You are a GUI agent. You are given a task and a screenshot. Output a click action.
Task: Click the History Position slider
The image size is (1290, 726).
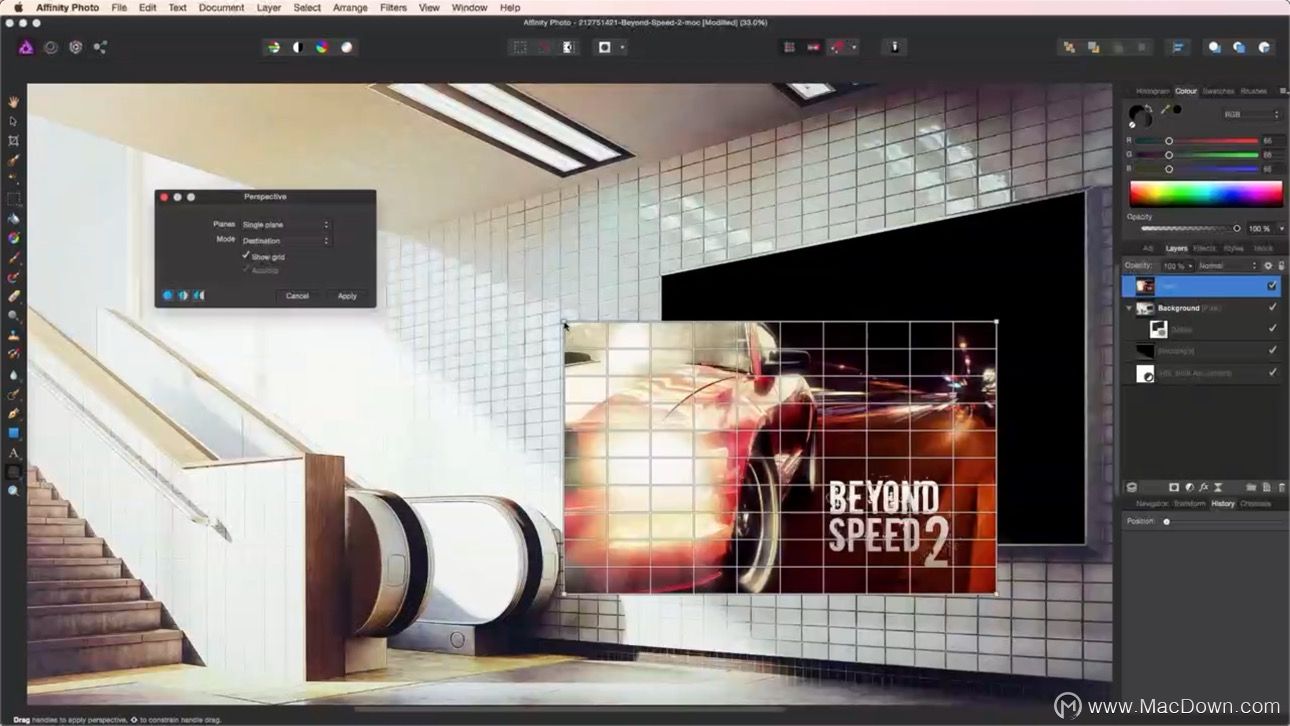pos(1222,521)
